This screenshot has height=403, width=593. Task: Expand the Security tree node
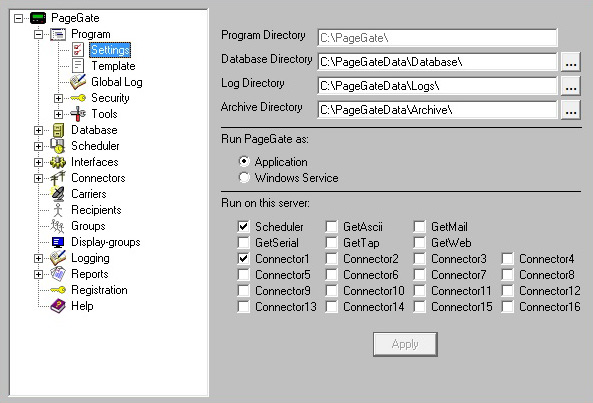point(58,98)
